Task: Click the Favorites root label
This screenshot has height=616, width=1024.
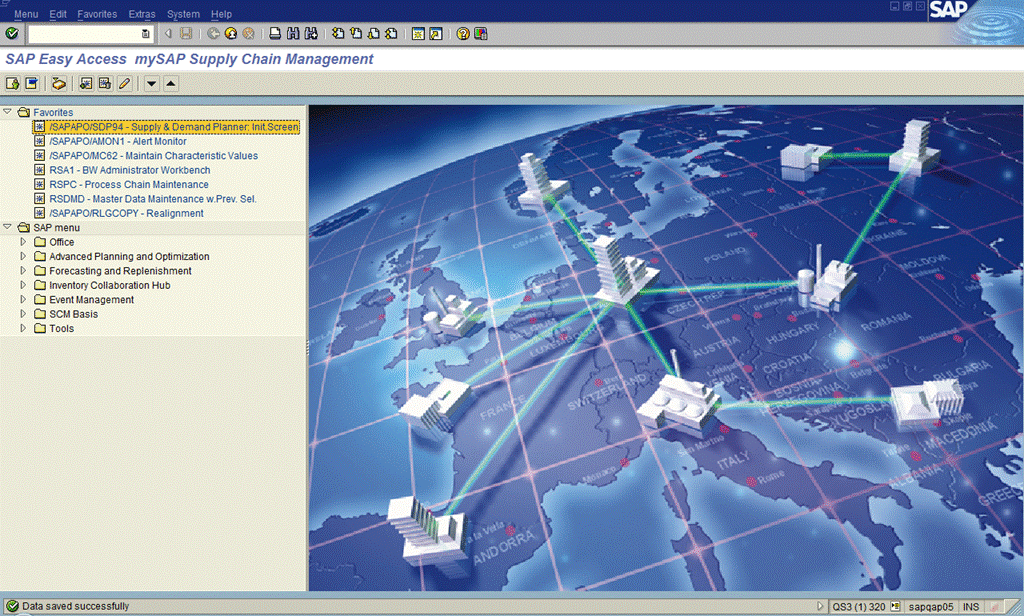Action: (x=54, y=112)
